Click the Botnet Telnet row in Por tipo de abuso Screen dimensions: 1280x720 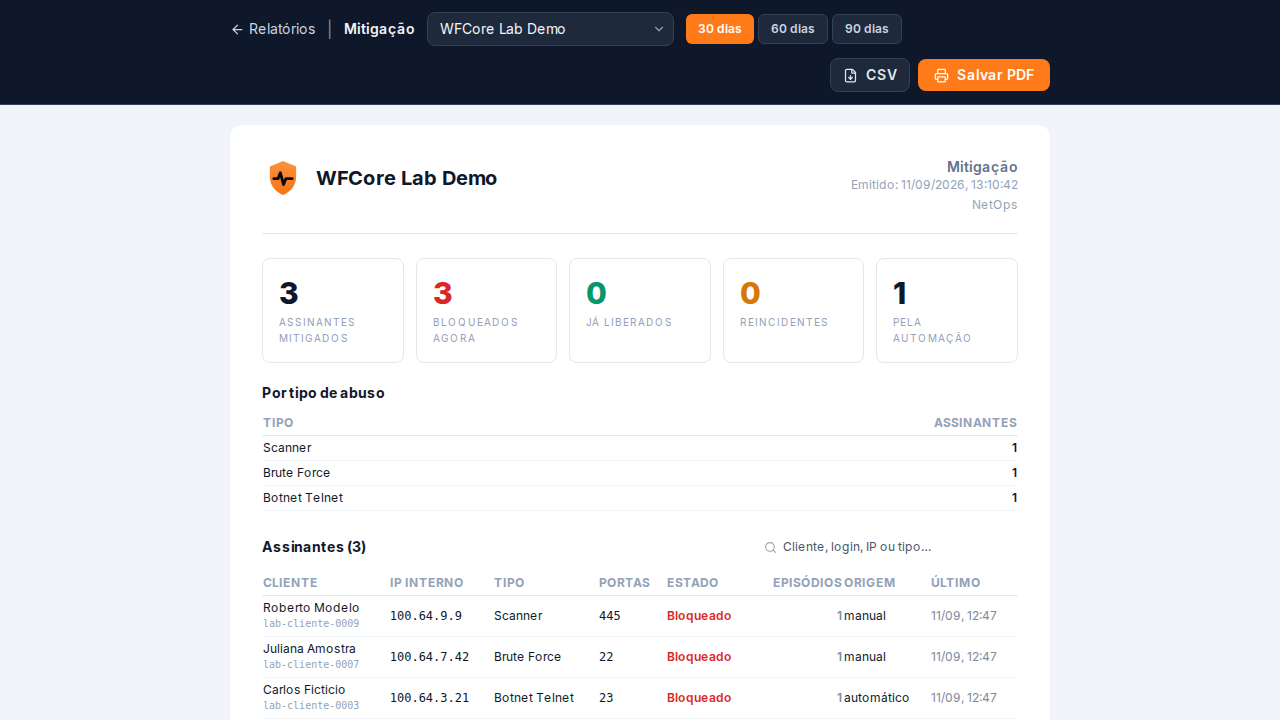click(x=640, y=498)
